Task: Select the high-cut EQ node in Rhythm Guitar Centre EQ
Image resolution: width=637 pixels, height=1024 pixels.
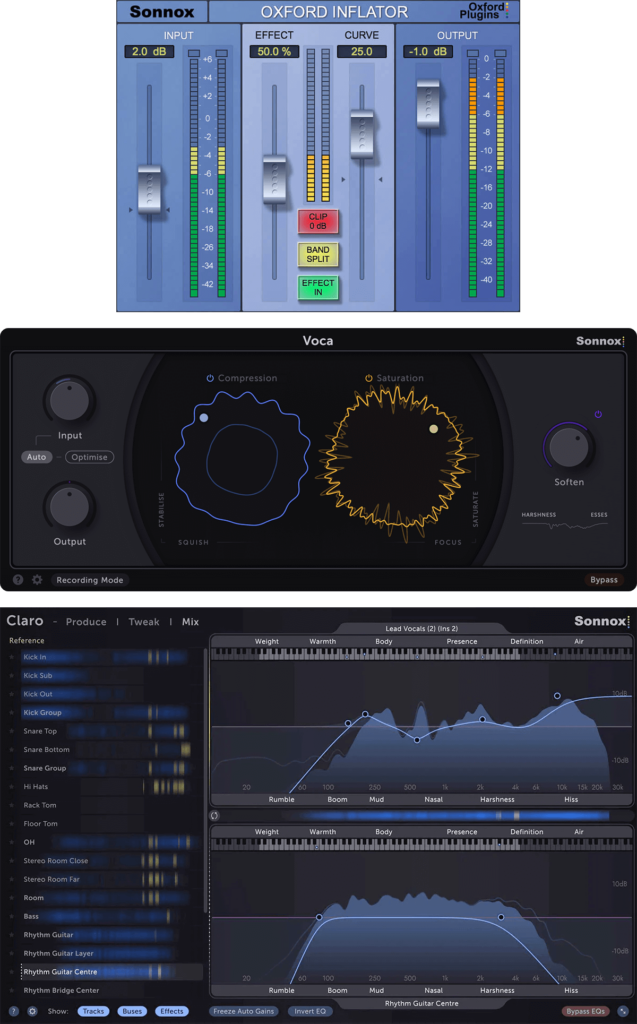Action: point(501,917)
